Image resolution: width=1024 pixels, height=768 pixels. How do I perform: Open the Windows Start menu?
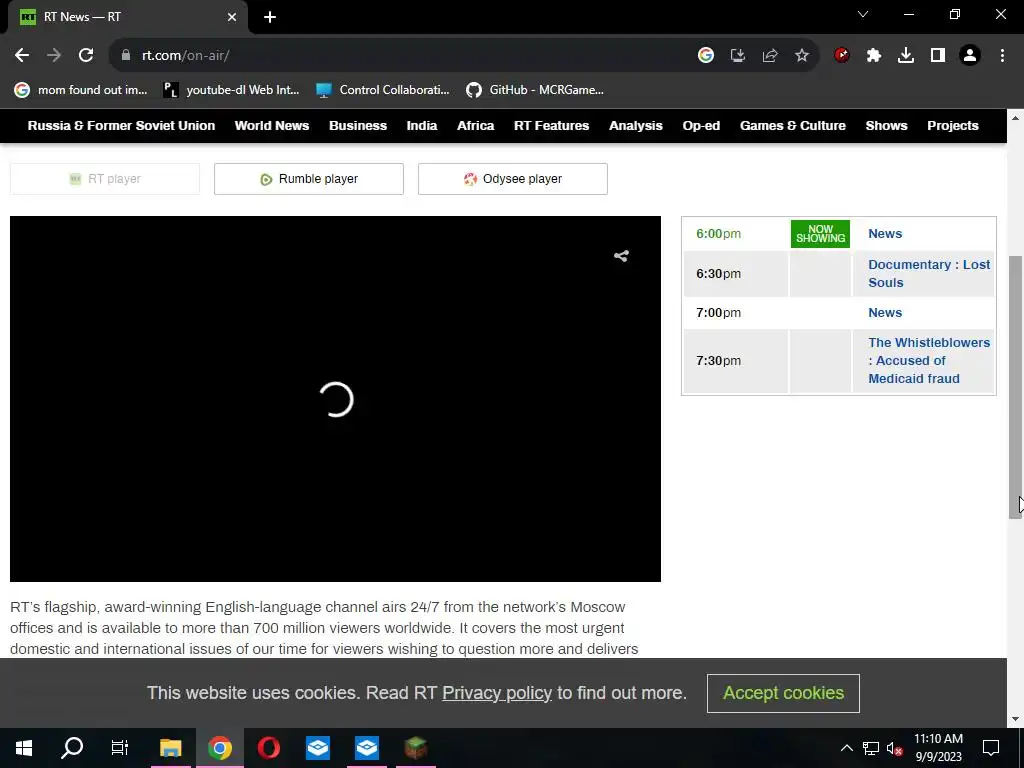[x=24, y=748]
